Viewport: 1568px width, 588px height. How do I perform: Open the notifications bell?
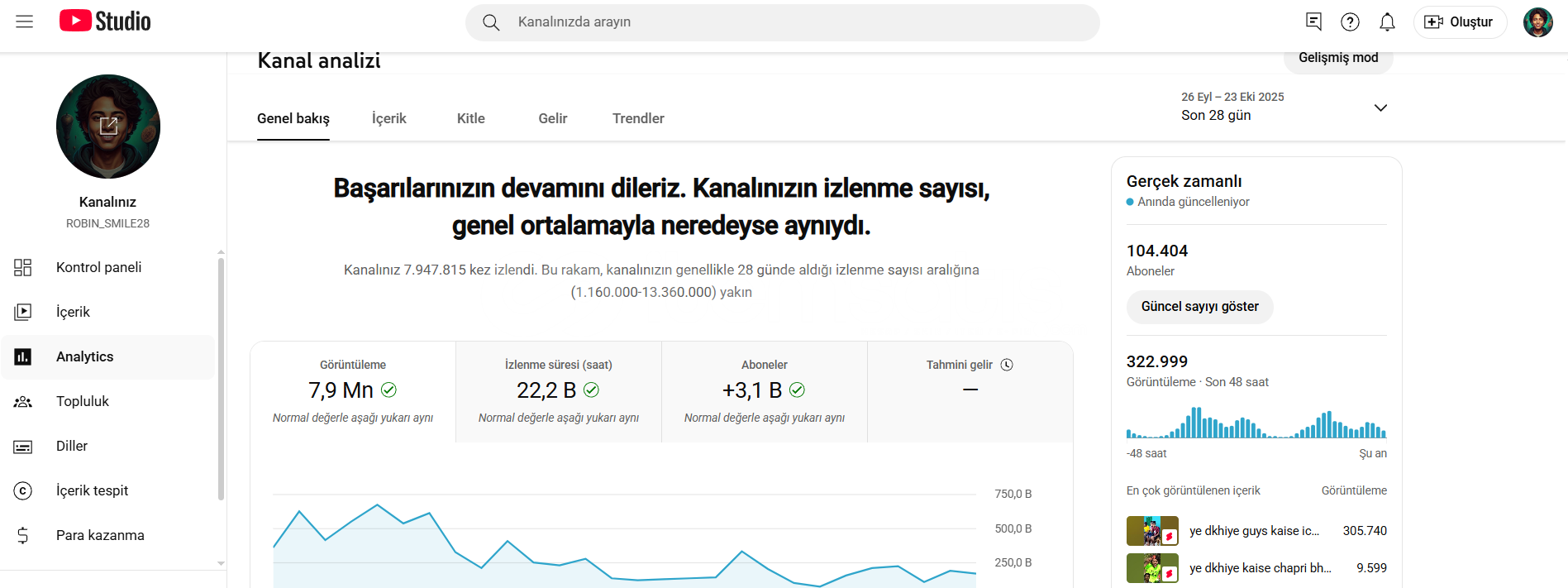pos(1387,22)
